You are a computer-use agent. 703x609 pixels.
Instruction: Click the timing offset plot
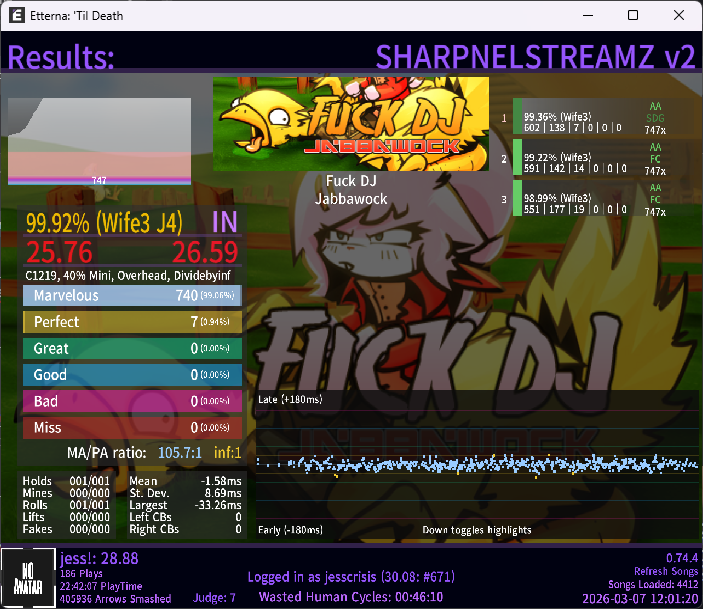point(477,462)
